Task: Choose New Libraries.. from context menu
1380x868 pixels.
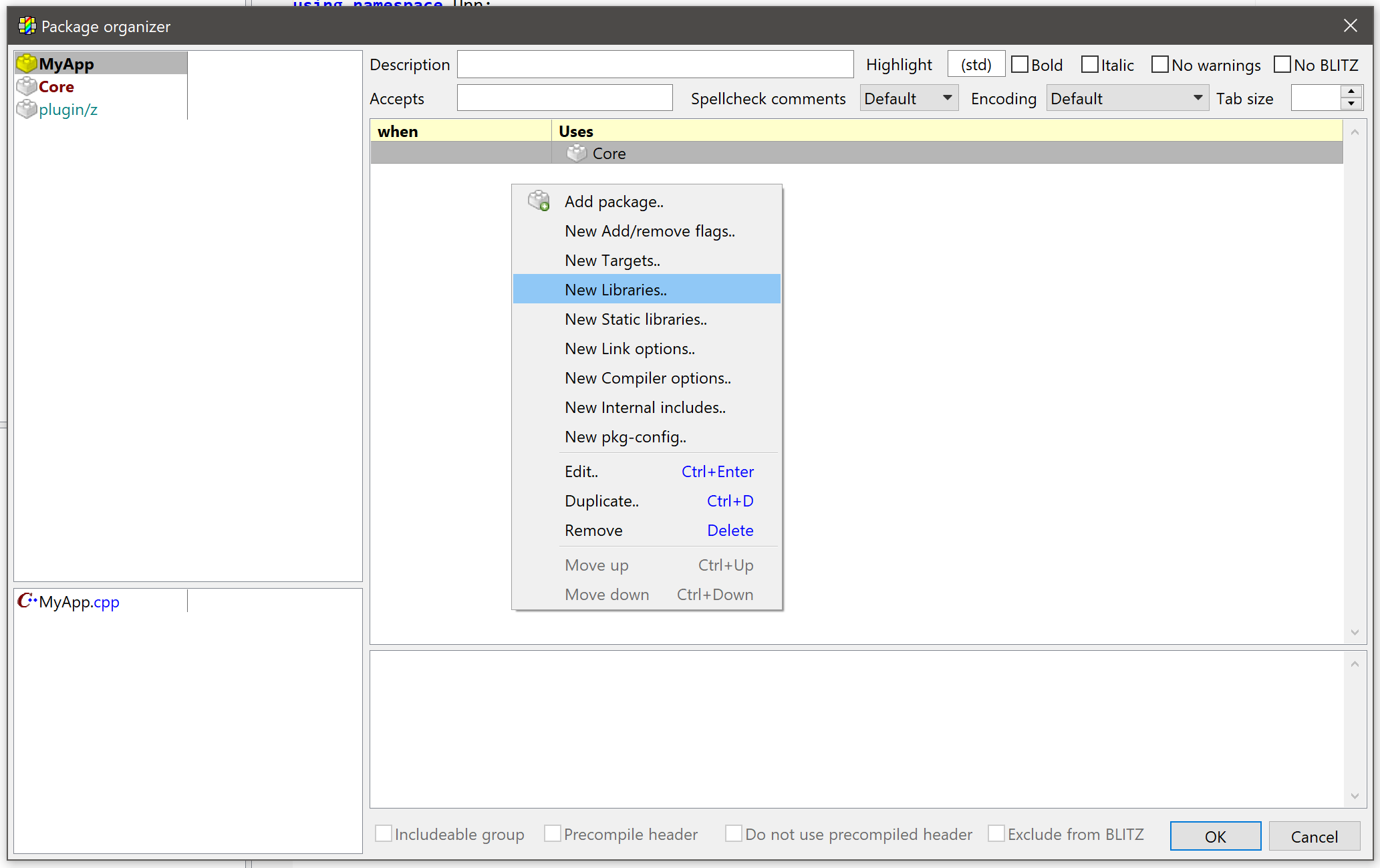Action: click(615, 289)
